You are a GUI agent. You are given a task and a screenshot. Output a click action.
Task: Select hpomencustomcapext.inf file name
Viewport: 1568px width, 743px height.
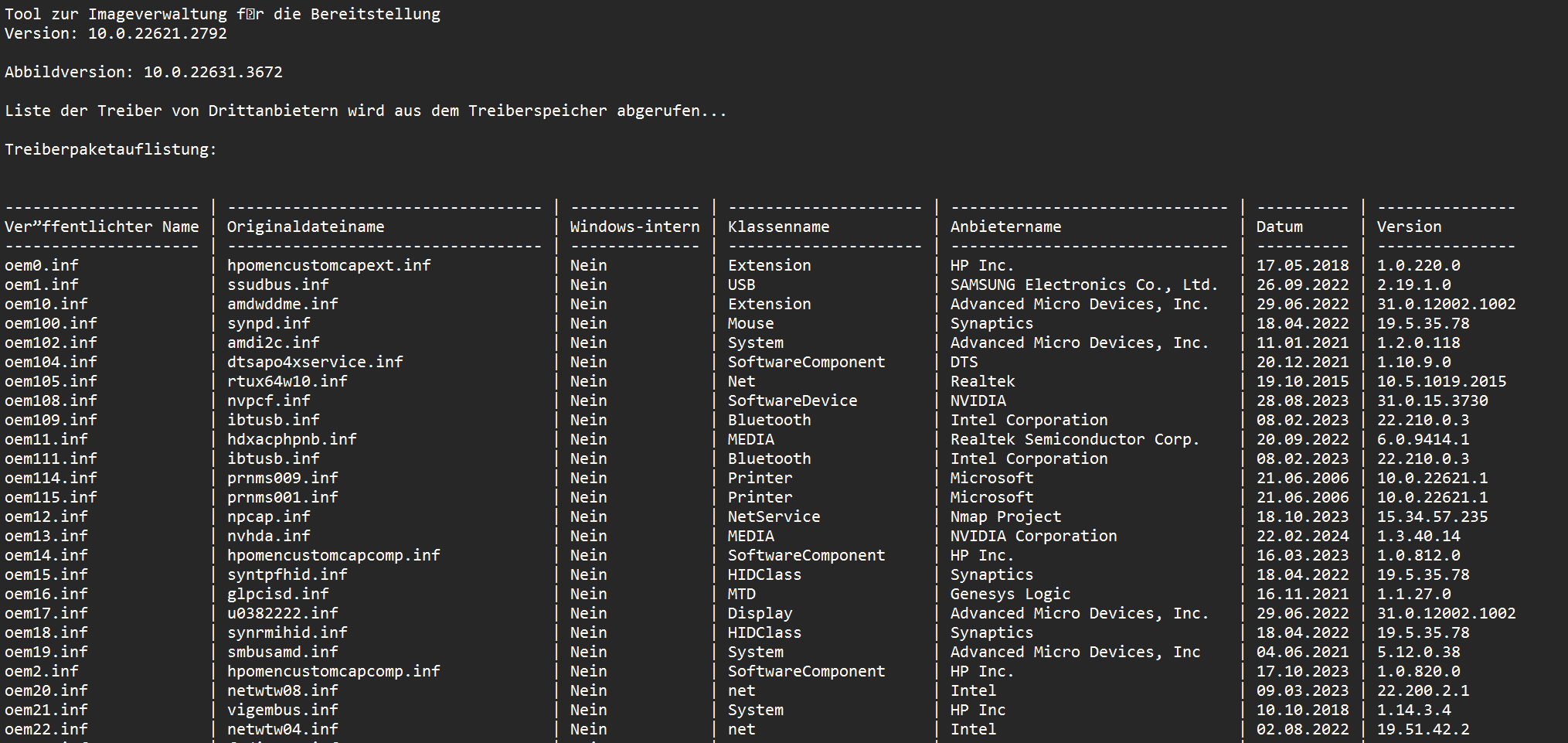tap(328, 265)
